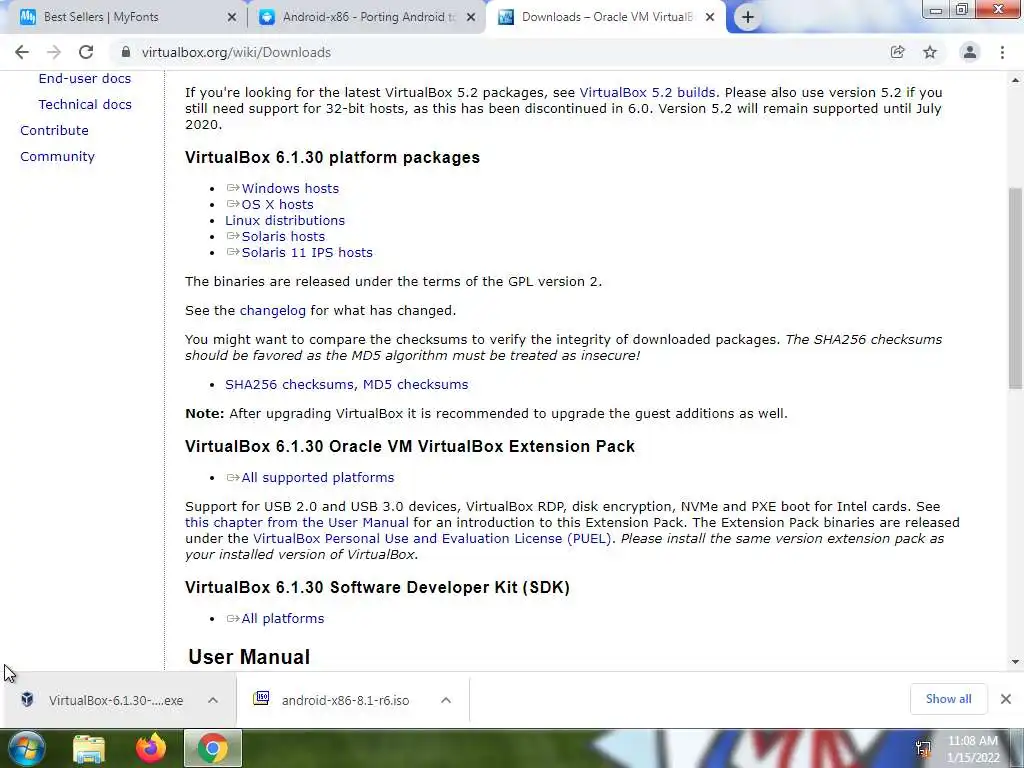Close the Android-x86 tab
This screenshot has height=768, width=1024.
pyautogui.click(x=471, y=18)
